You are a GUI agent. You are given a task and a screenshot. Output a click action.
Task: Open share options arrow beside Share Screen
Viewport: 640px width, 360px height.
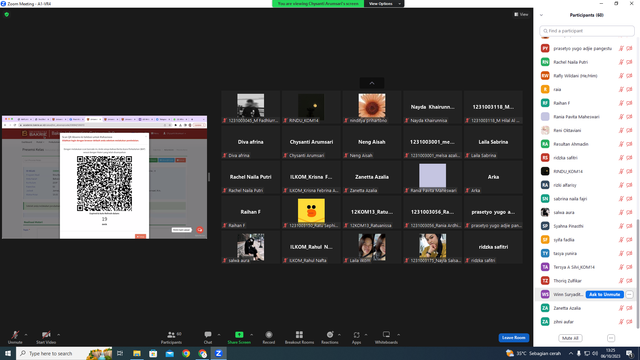point(251,335)
